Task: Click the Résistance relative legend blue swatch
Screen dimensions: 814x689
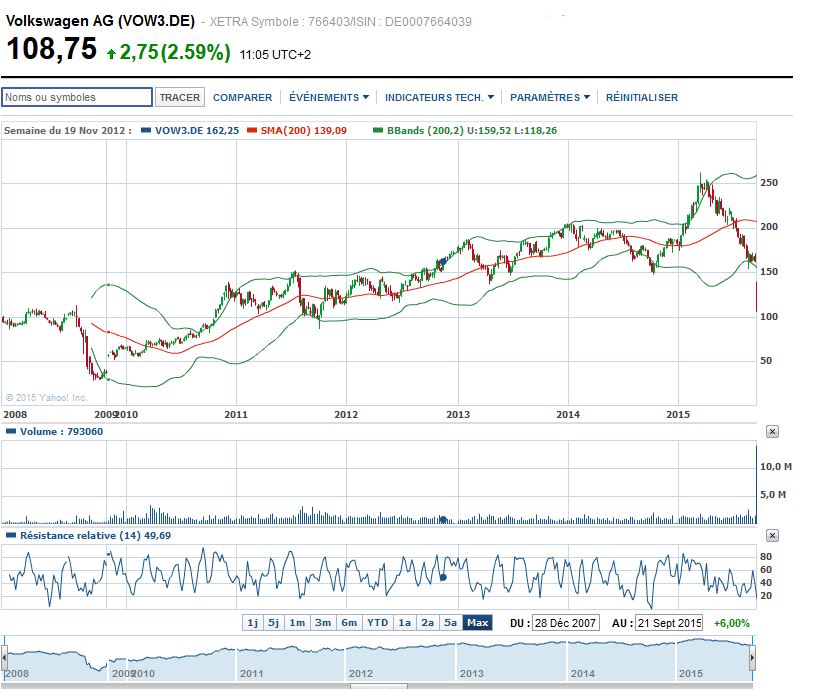Action: tap(11, 535)
